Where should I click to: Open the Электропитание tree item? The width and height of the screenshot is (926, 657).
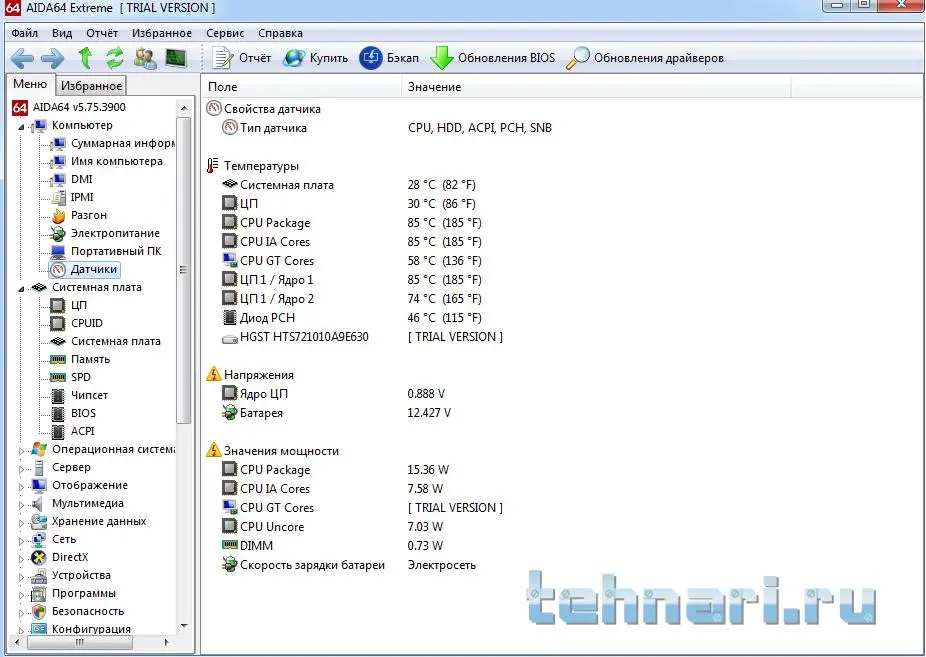(105, 233)
